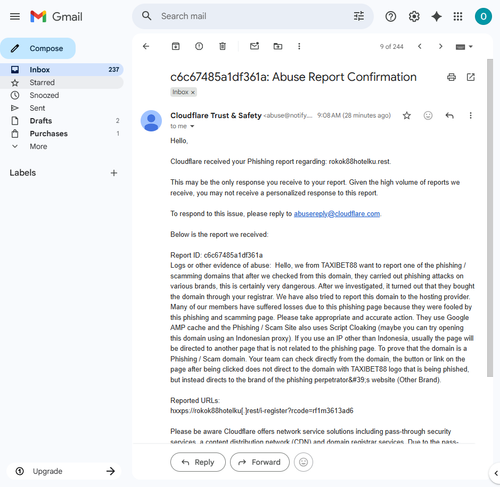This screenshot has width=500, height=487.
Task: Mark email as unread
Action: pyautogui.click(x=255, y=46)
